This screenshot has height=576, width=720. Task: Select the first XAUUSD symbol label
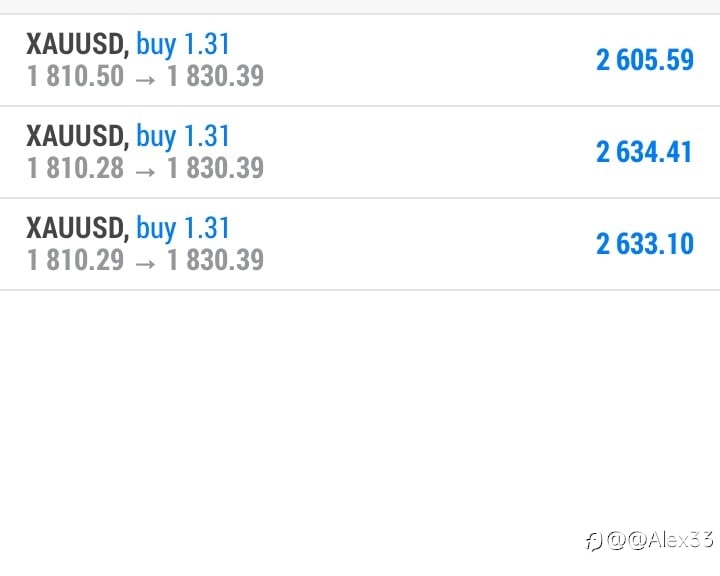pyautogui.click(x=78, y=44)
